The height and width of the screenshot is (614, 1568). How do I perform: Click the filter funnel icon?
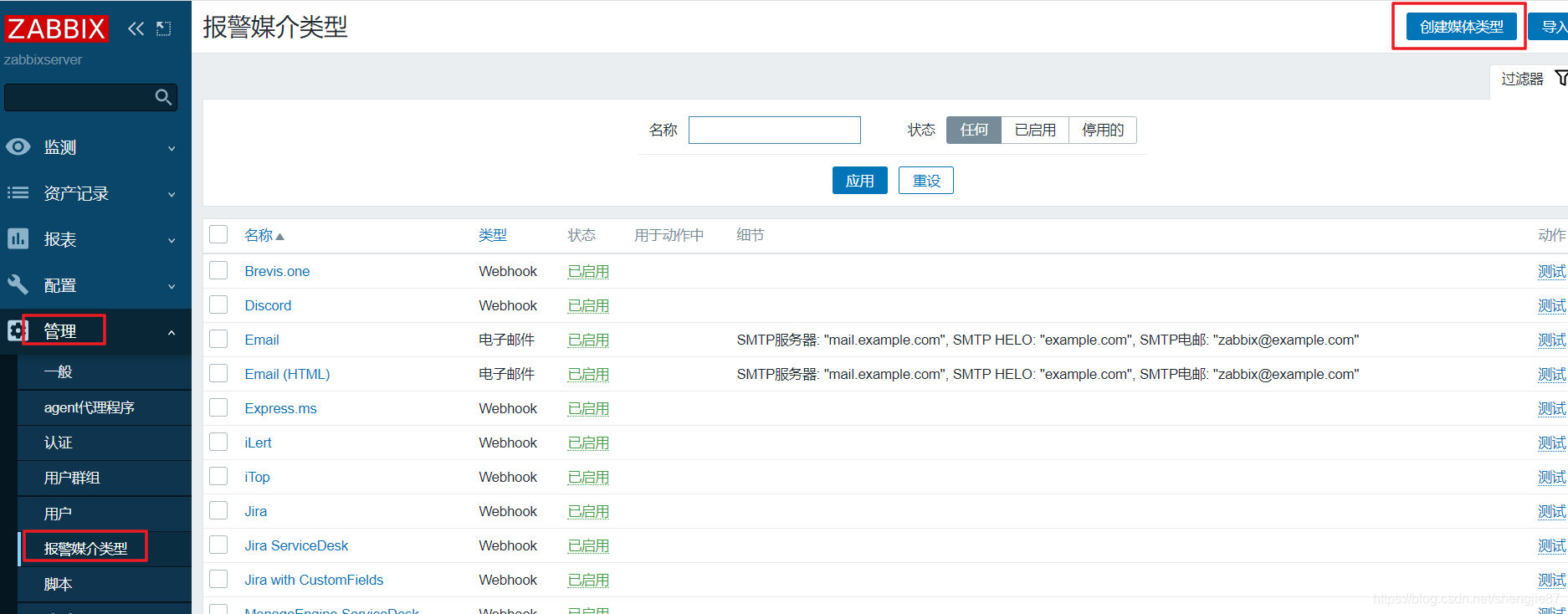(1561, 78)
